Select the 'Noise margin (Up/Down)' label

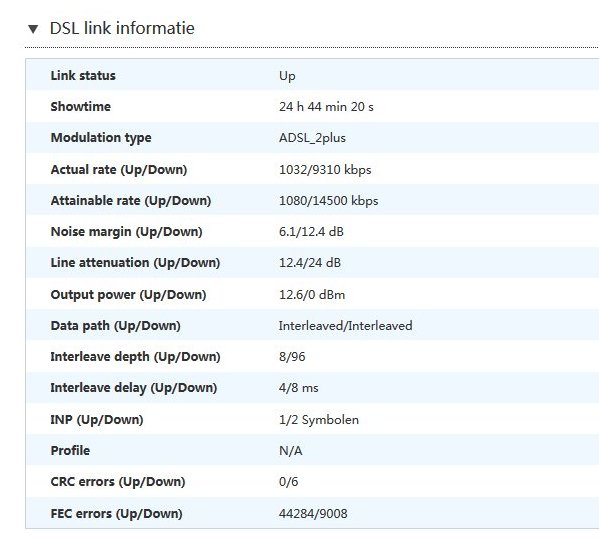click(x=126, y=232)
